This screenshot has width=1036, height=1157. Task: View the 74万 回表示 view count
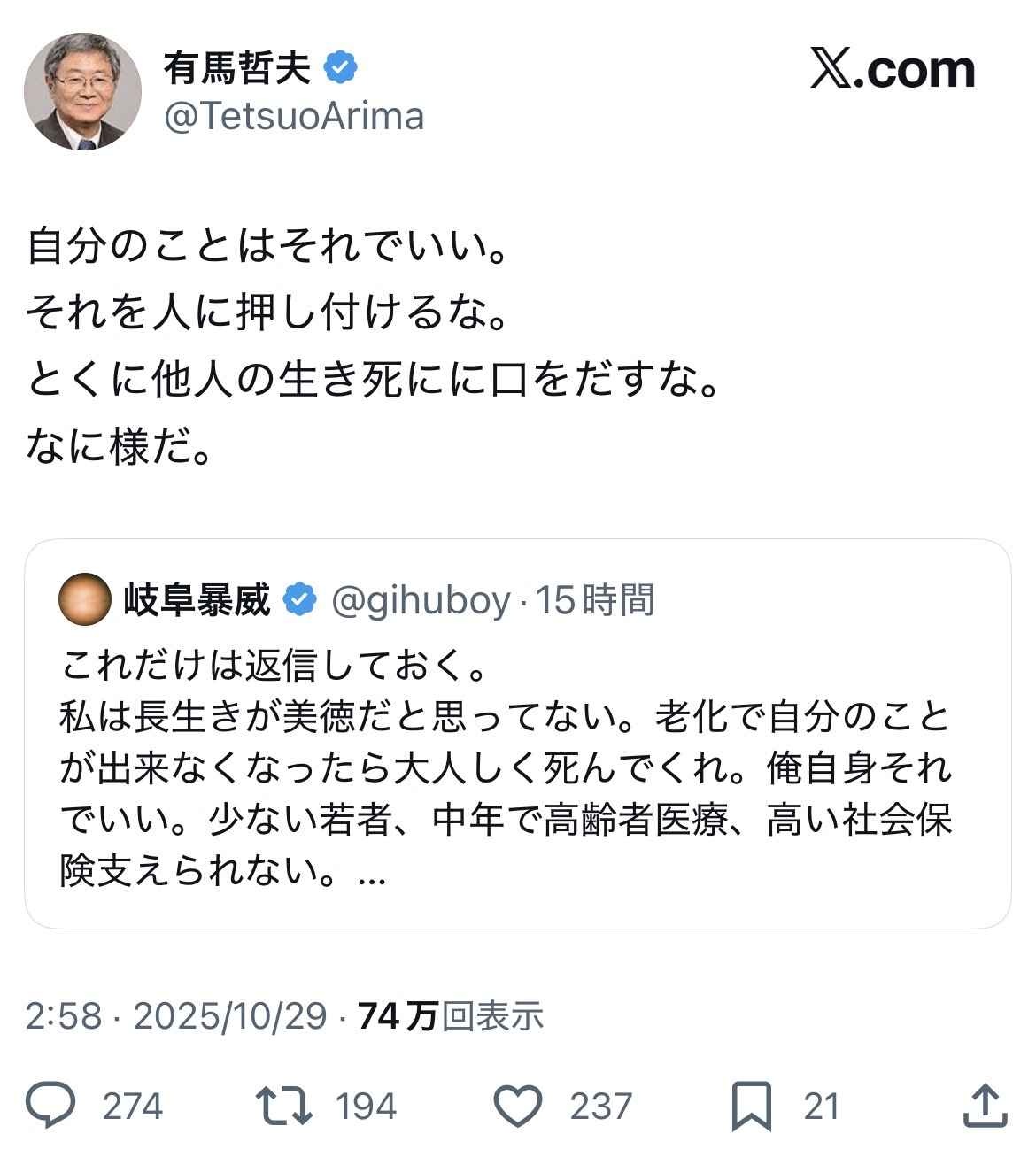(x=451, y=1016)
